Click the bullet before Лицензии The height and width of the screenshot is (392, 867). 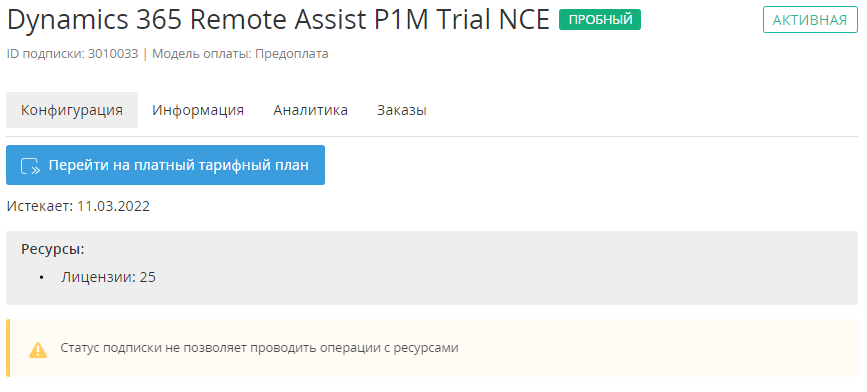pos(41,278)
